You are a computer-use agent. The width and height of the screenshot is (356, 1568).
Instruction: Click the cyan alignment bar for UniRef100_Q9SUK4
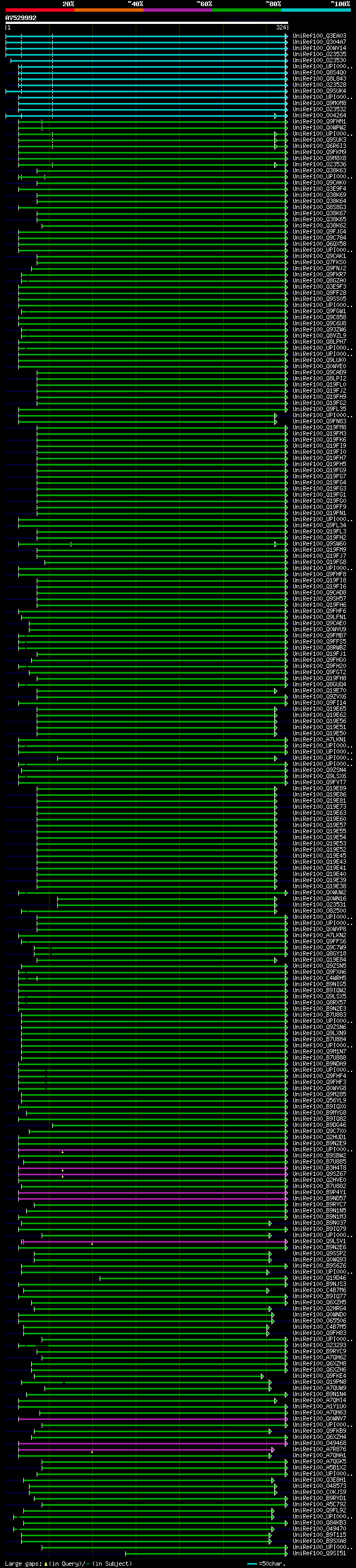(146, 91)
